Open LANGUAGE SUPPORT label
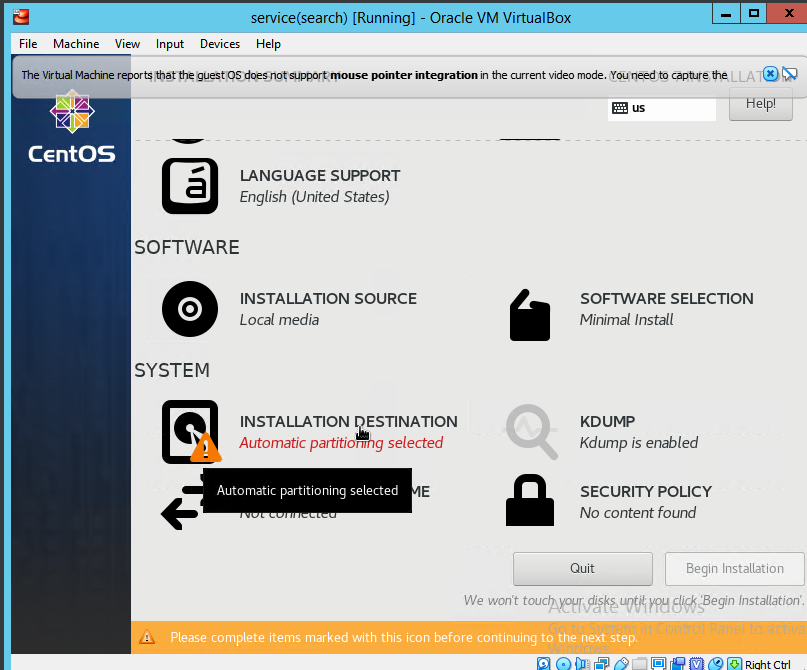The height and width of the screenshot is (670, 807). point(320,175)
